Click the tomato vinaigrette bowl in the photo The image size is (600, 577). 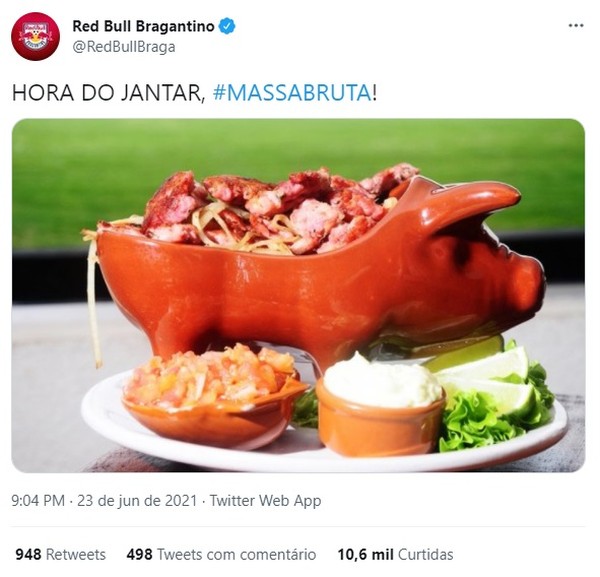(x=214, y=396)
